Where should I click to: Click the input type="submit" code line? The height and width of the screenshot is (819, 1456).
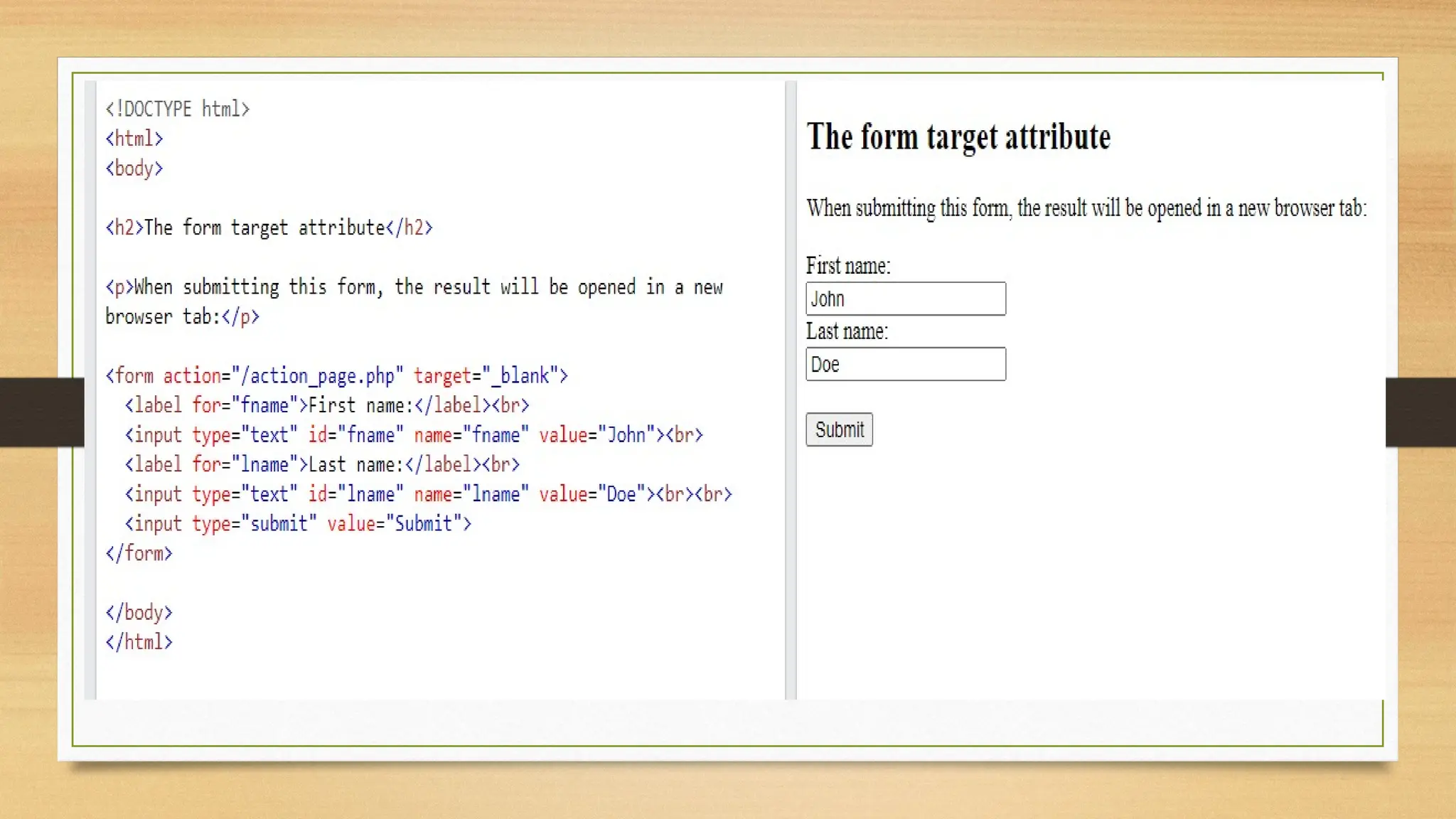pos(297,524)
